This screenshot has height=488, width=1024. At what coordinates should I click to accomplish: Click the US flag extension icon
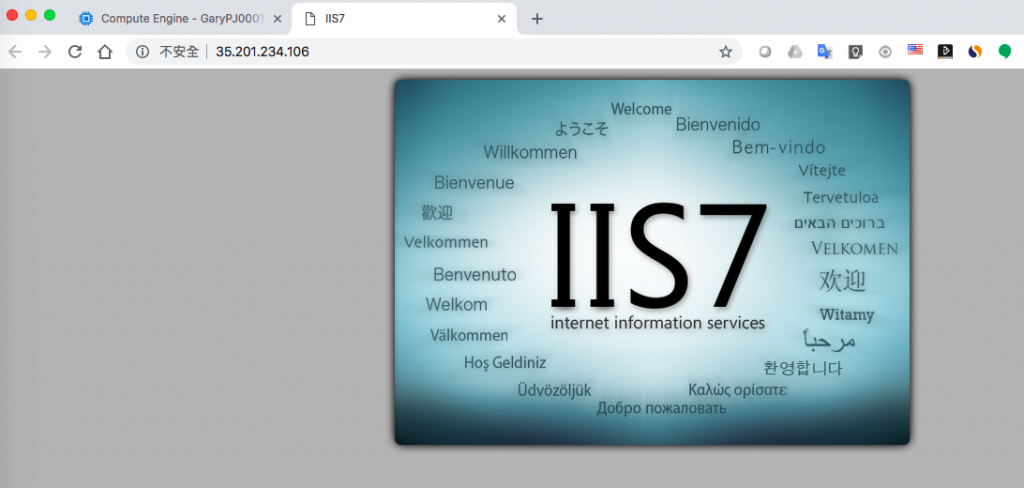(915, 50)
